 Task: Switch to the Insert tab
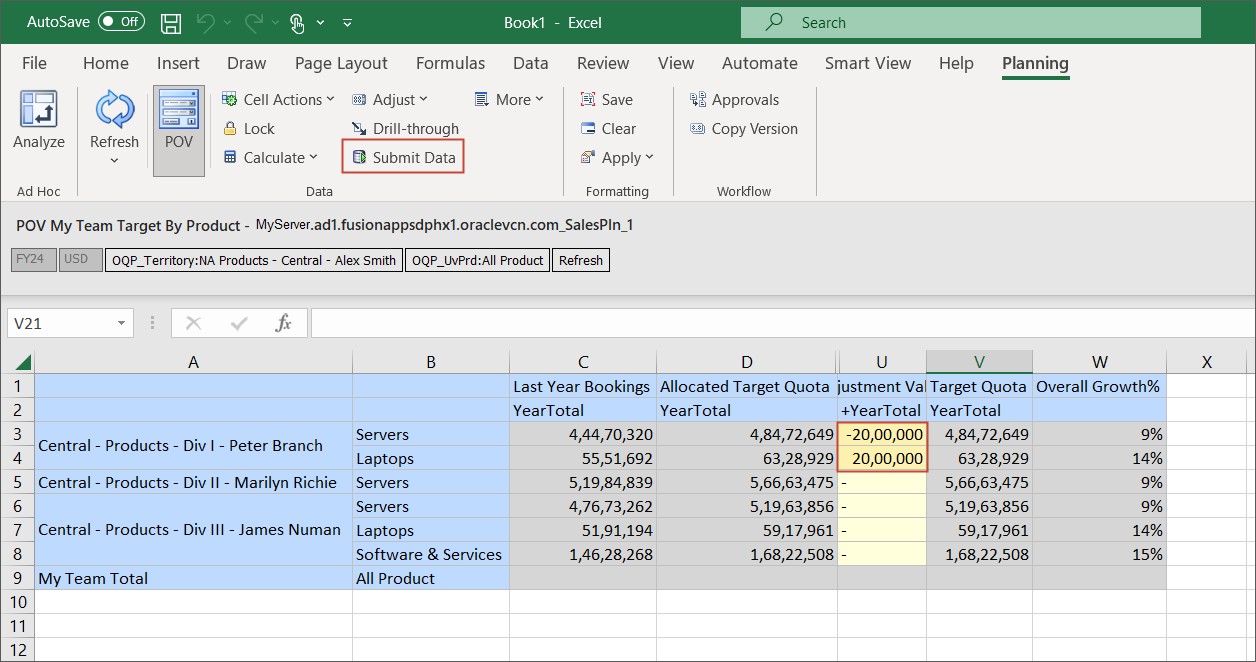tap(178, 63)
